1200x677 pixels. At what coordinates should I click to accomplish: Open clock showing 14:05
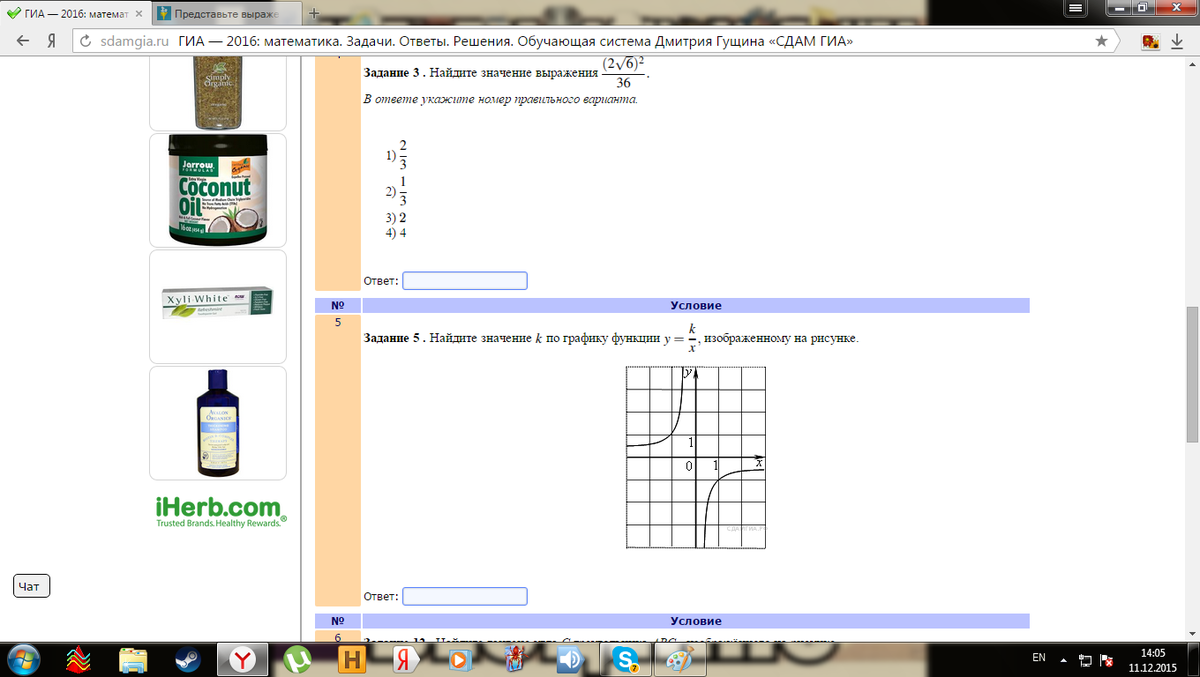[1153, 659]
